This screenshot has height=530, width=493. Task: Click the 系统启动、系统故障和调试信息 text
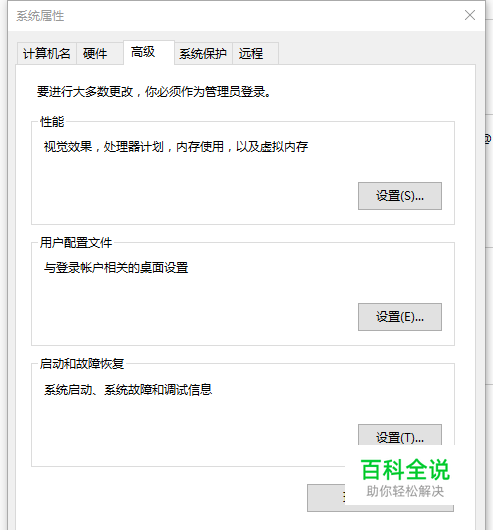point(128,389)
